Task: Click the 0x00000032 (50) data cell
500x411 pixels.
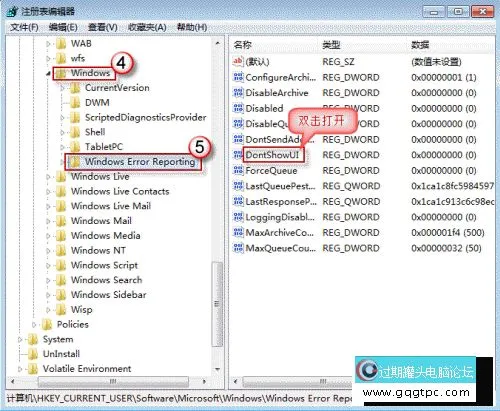Action: [446, 248]
